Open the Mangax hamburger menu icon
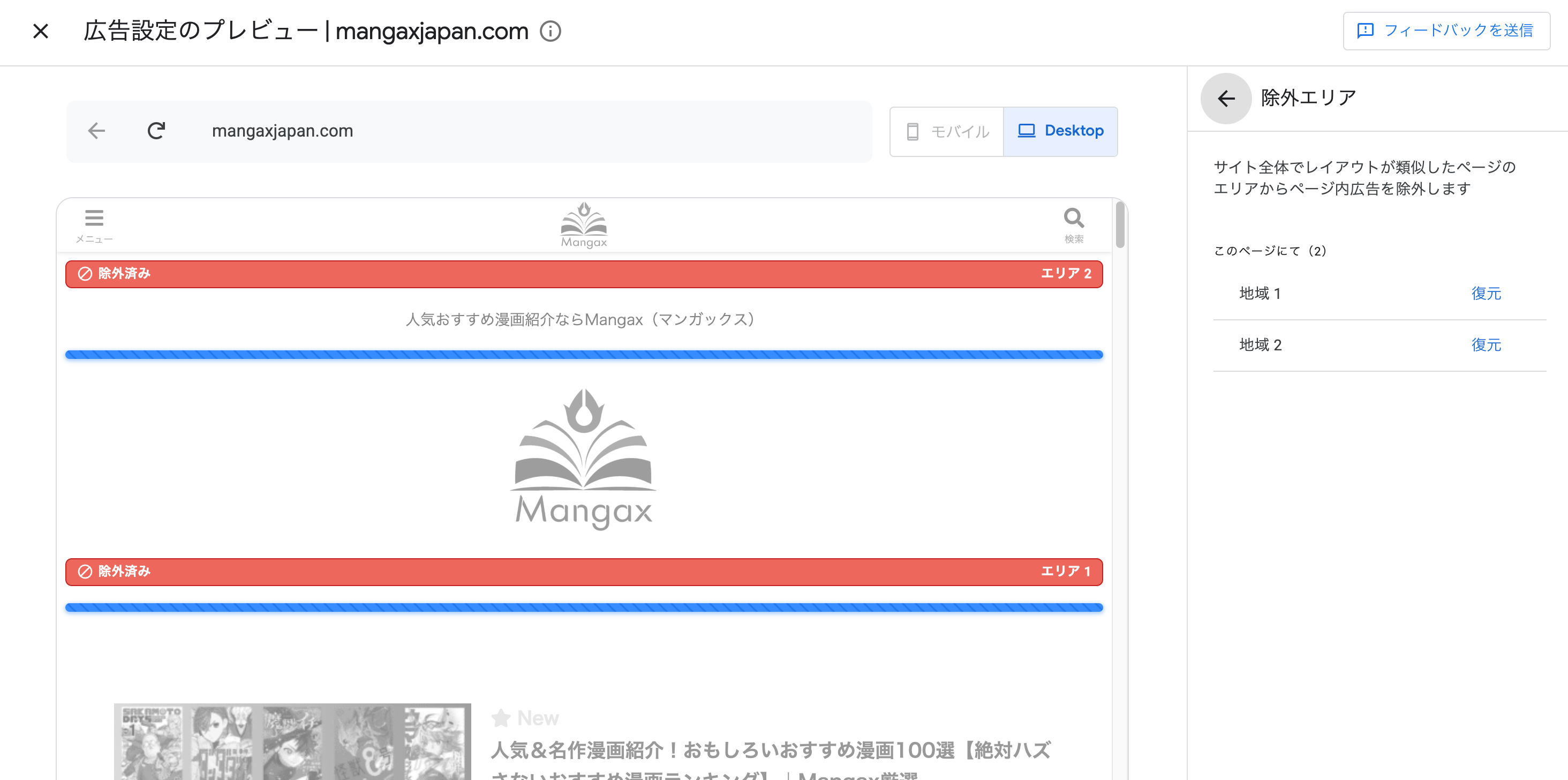The image size is (1568, 780). [94, 217]
